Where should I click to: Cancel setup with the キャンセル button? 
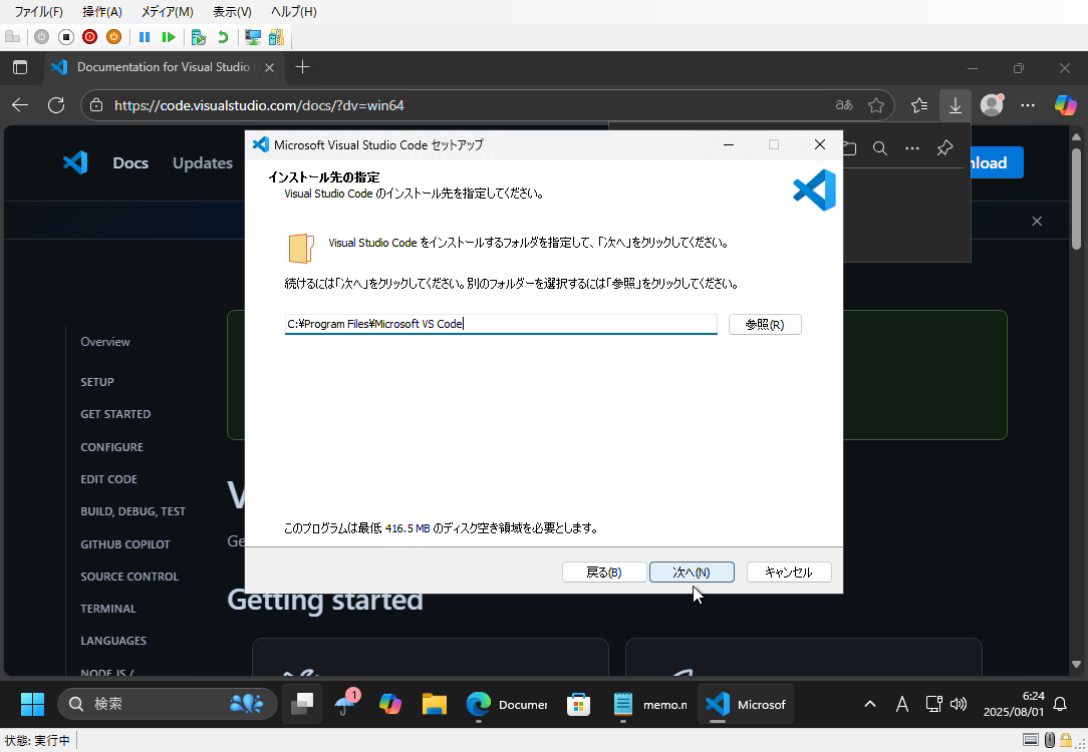pos(788,572)
